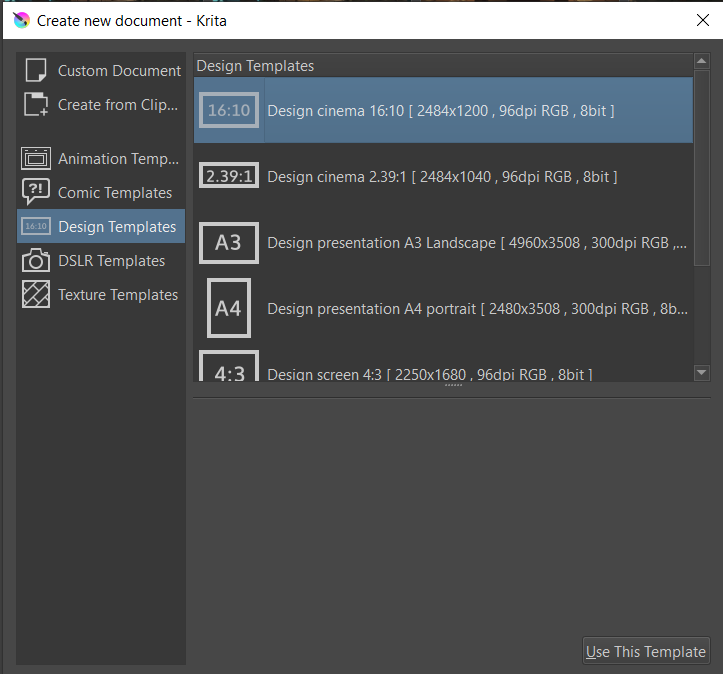Viewport: 723px width, 674px height.
Task: Open the Design Templates category
Action: click(x=116, y=227)
